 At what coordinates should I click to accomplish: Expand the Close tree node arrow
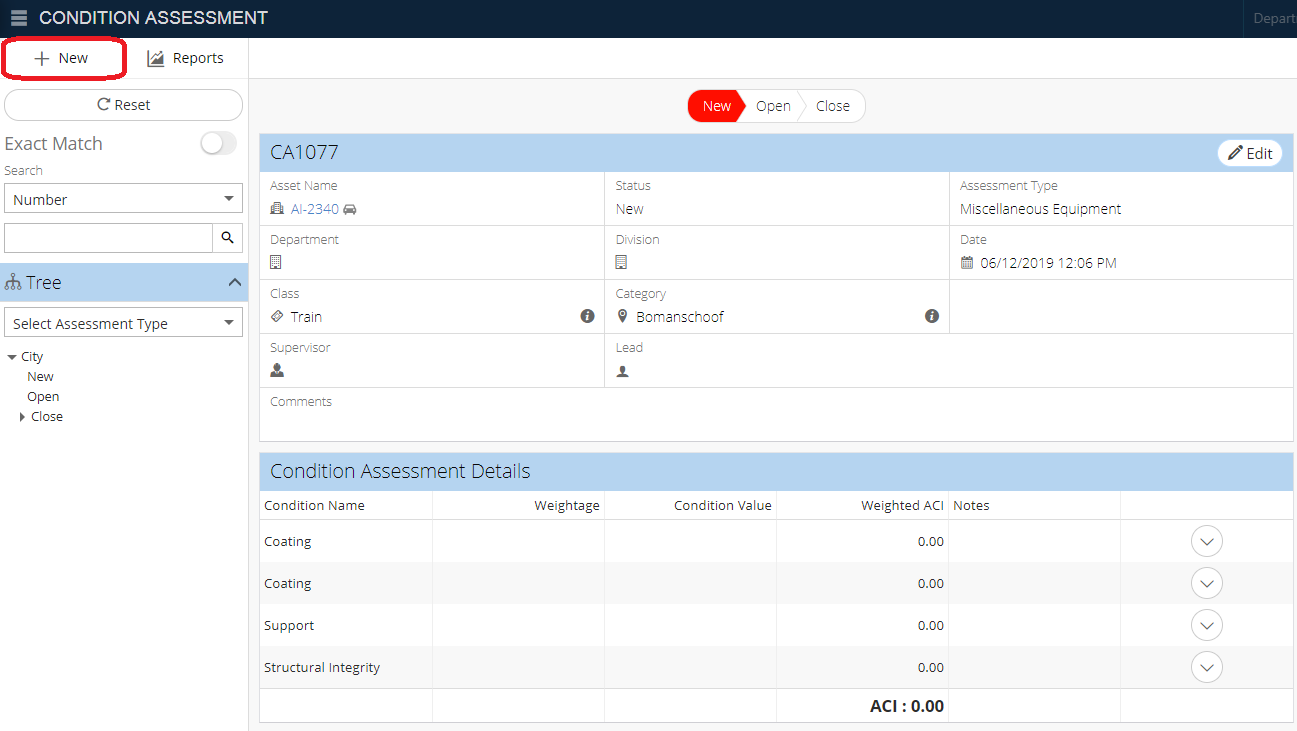[x=23, y=417]
